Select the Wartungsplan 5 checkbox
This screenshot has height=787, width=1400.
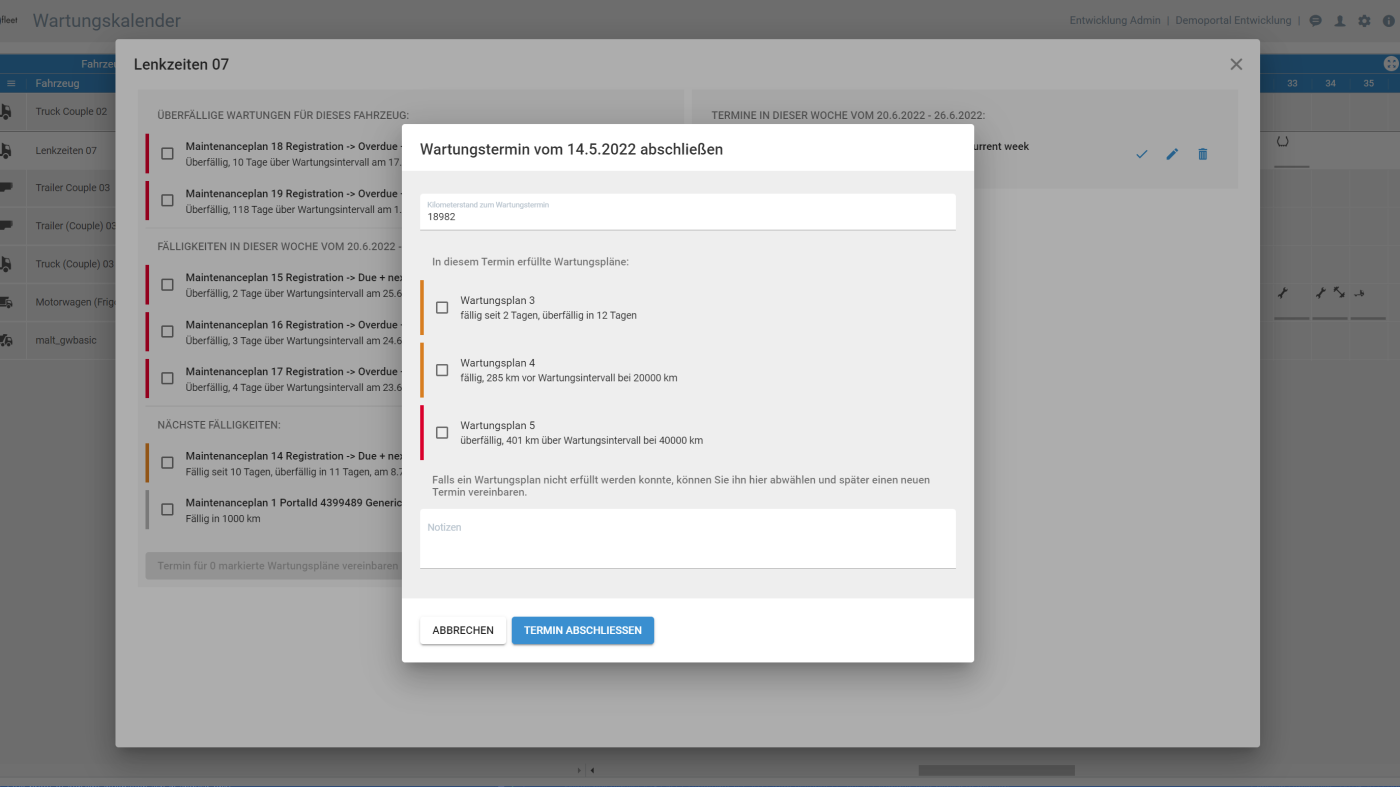click(442, 433)
